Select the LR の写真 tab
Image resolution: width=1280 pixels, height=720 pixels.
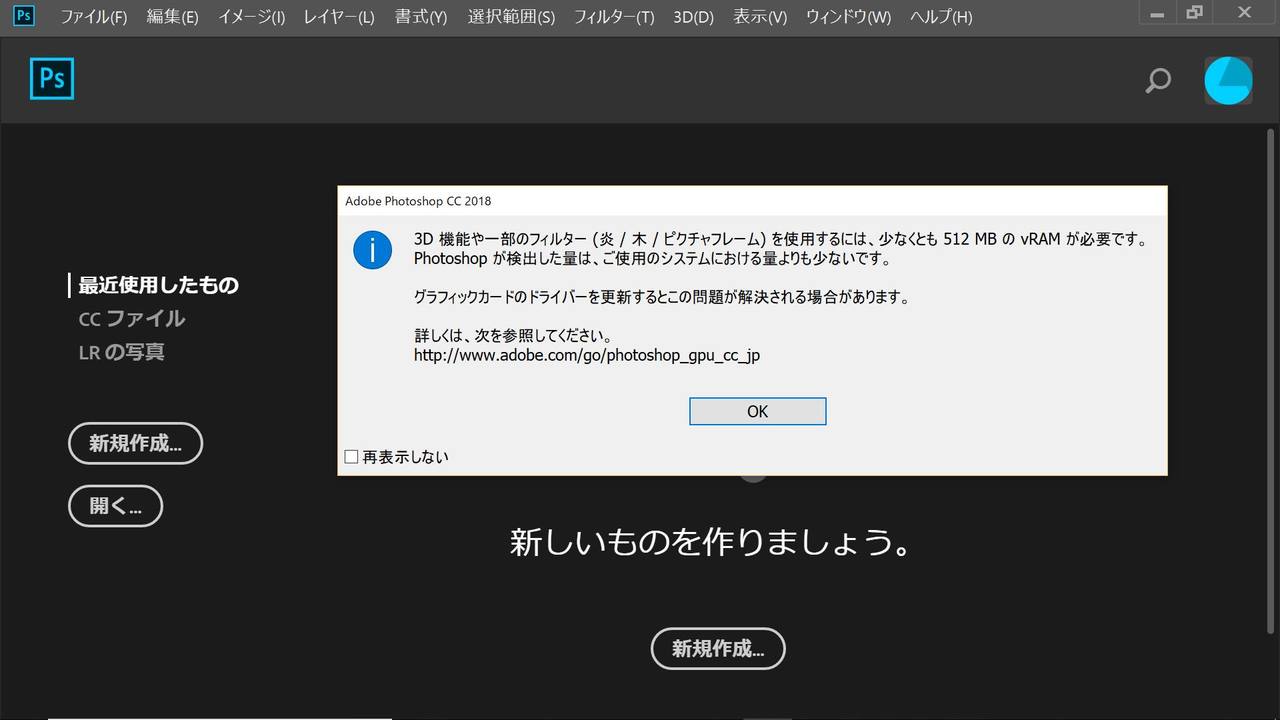[x=121, y=352]
